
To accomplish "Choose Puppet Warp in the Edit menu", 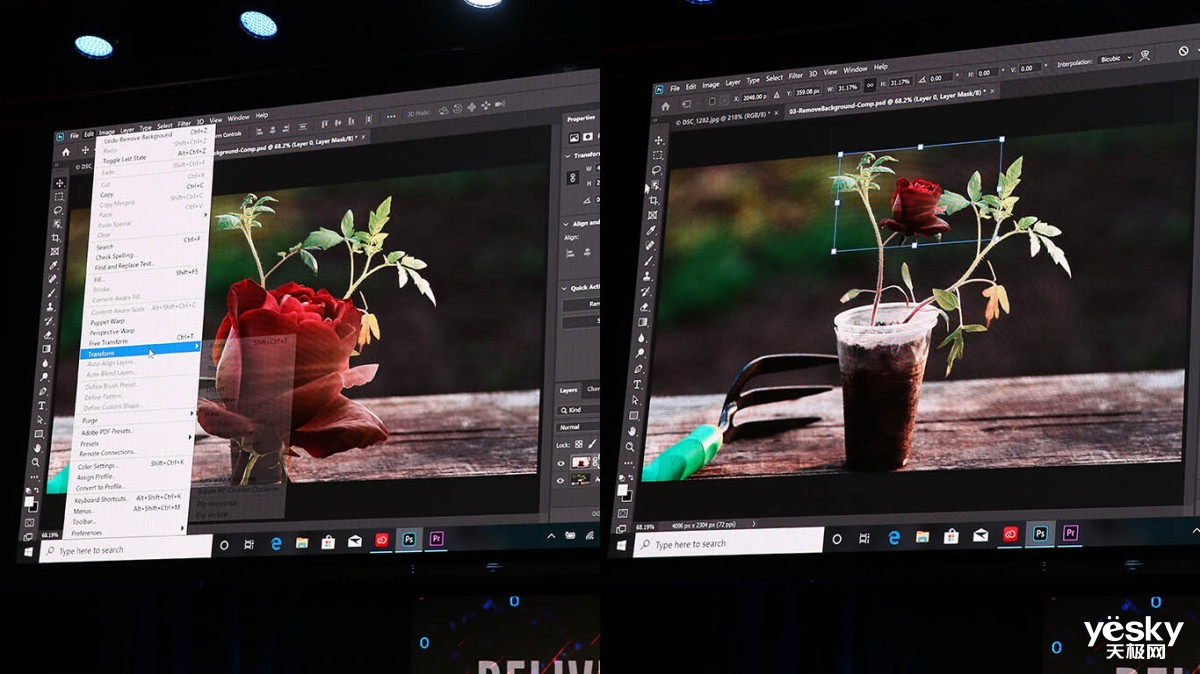I will pyautogui.click(x=107, y=322).
